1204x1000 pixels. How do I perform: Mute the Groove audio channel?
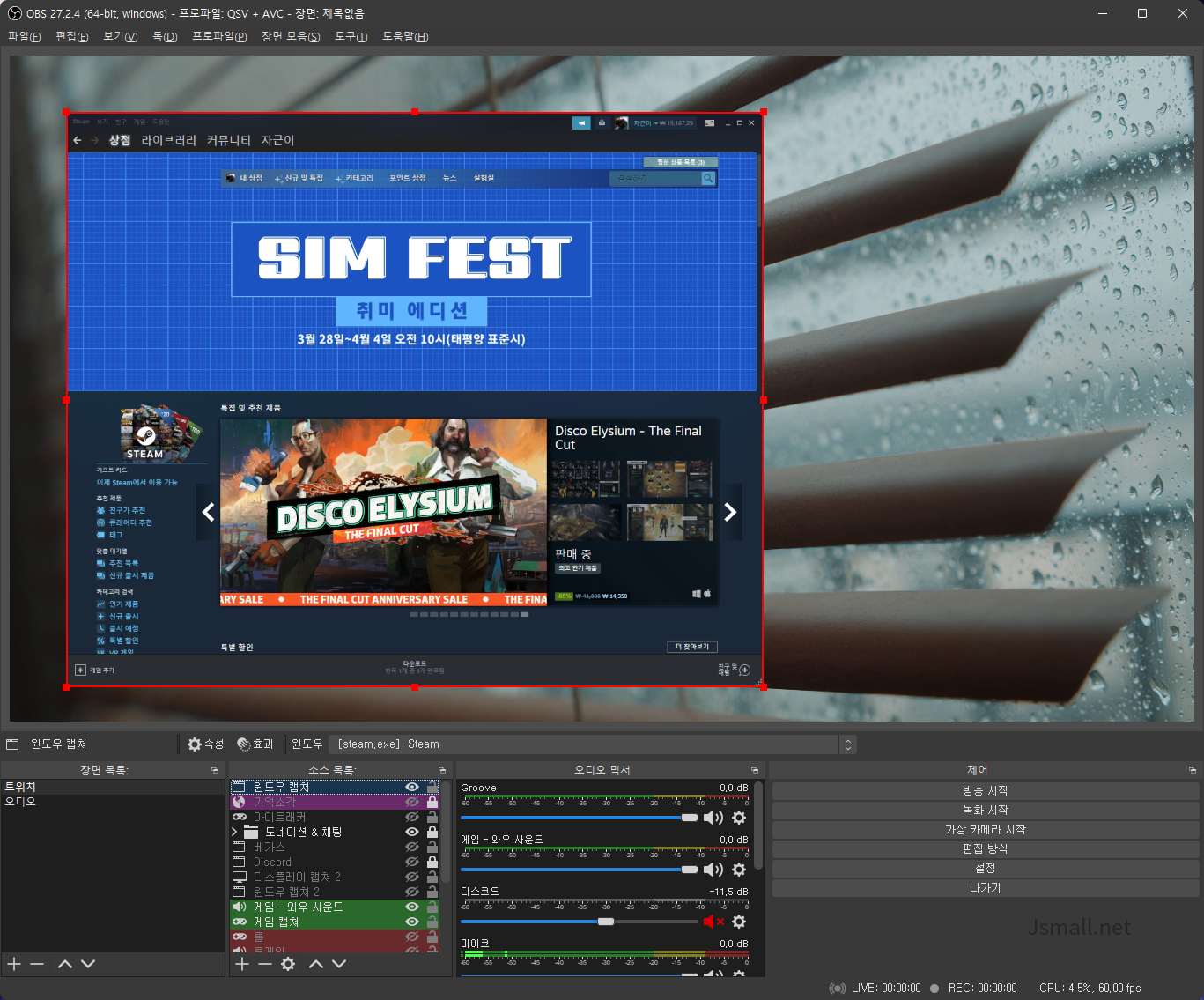pyautogui.click(x=713, y=818)
